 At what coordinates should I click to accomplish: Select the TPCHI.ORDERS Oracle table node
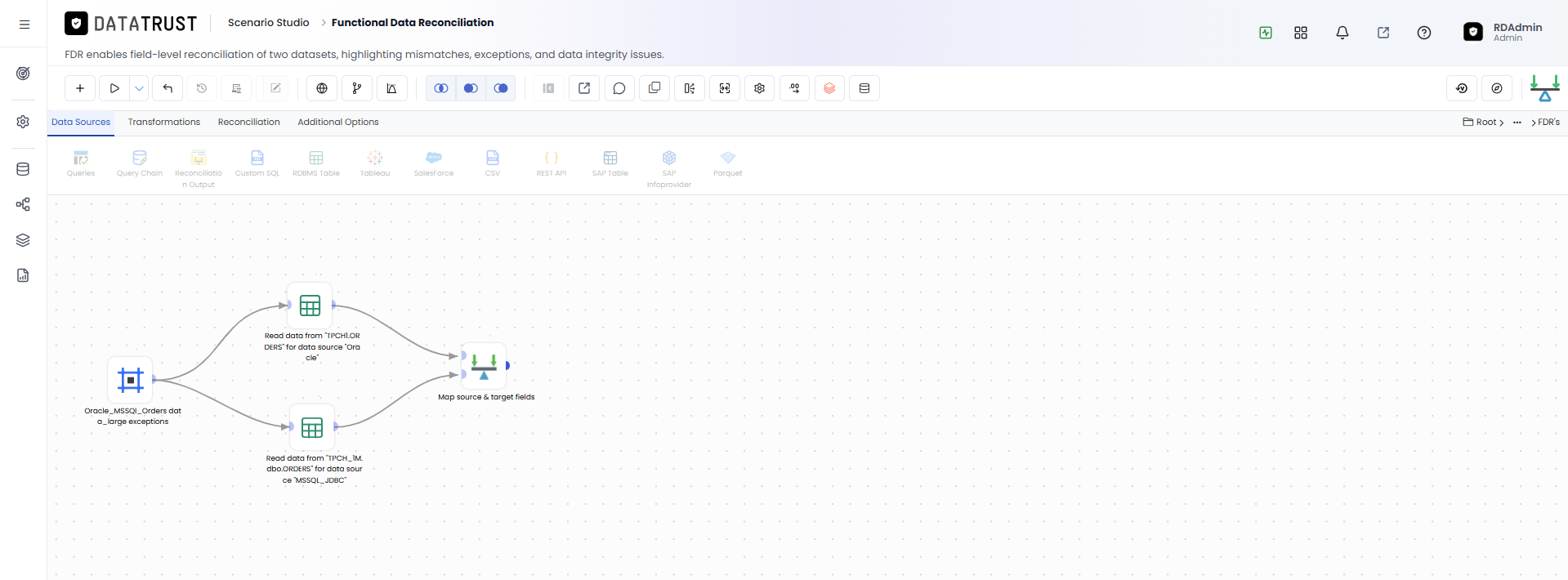coord(310,306)
